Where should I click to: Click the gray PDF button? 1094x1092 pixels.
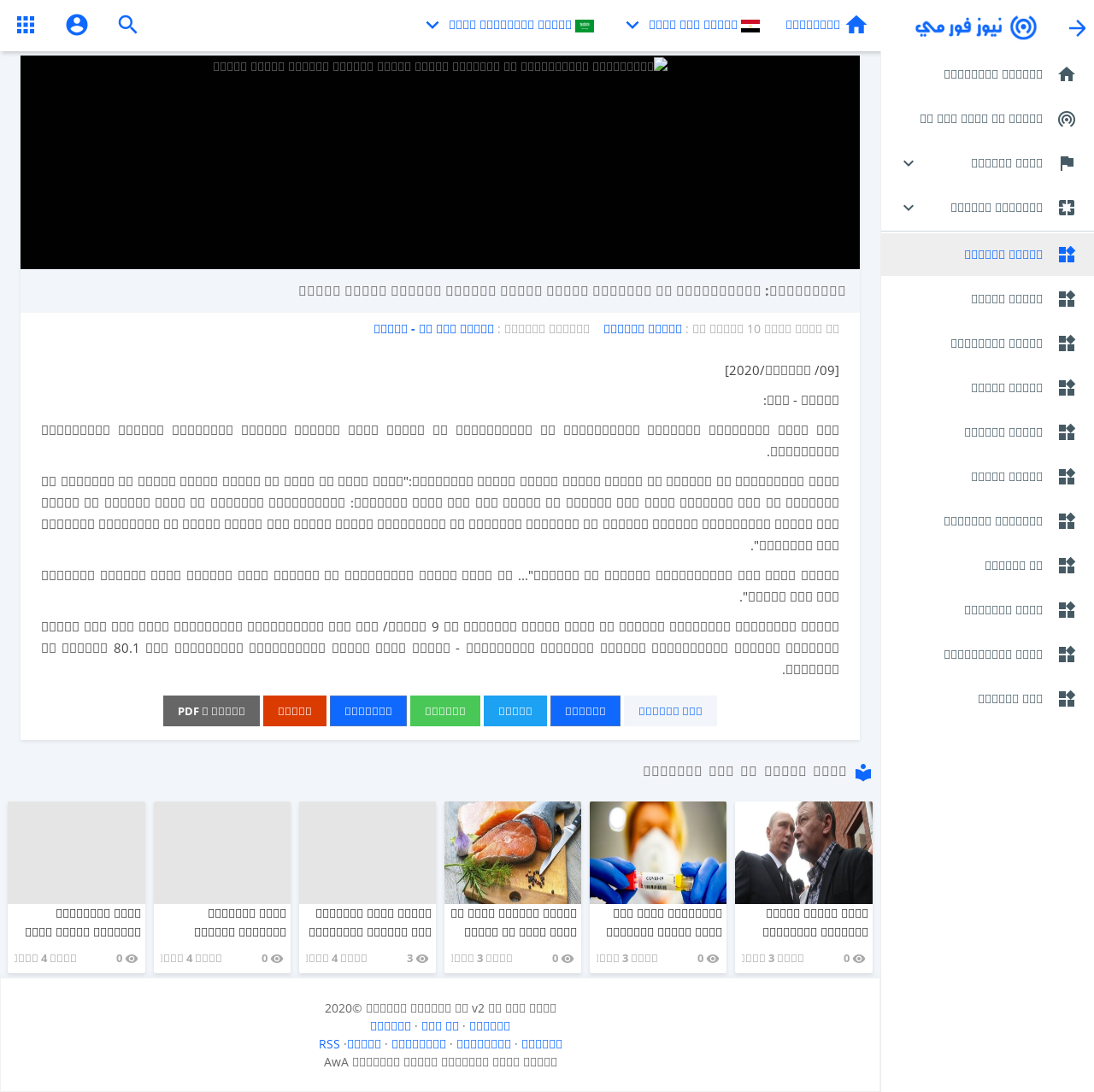tap(211, 711)
